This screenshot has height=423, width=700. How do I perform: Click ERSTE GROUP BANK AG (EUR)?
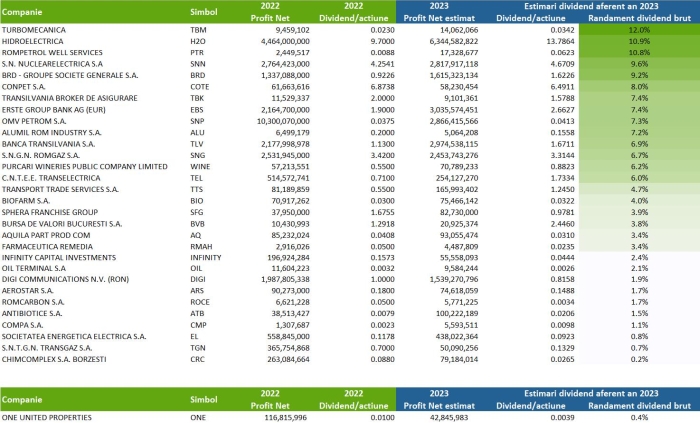[x=54, y=110]
